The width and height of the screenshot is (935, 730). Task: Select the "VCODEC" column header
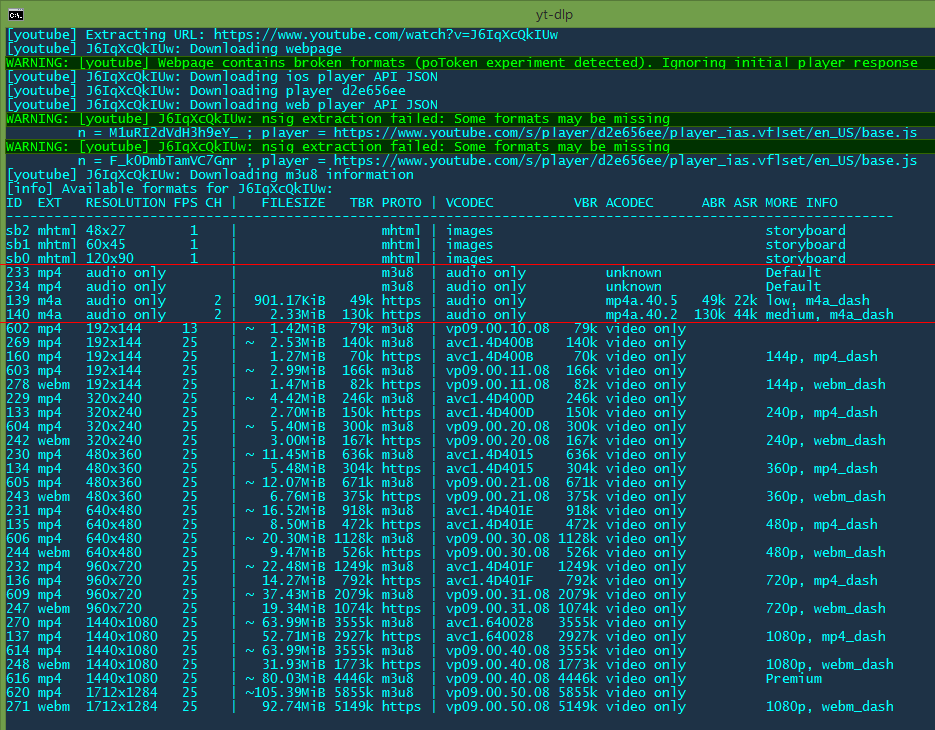click(469, 203)
